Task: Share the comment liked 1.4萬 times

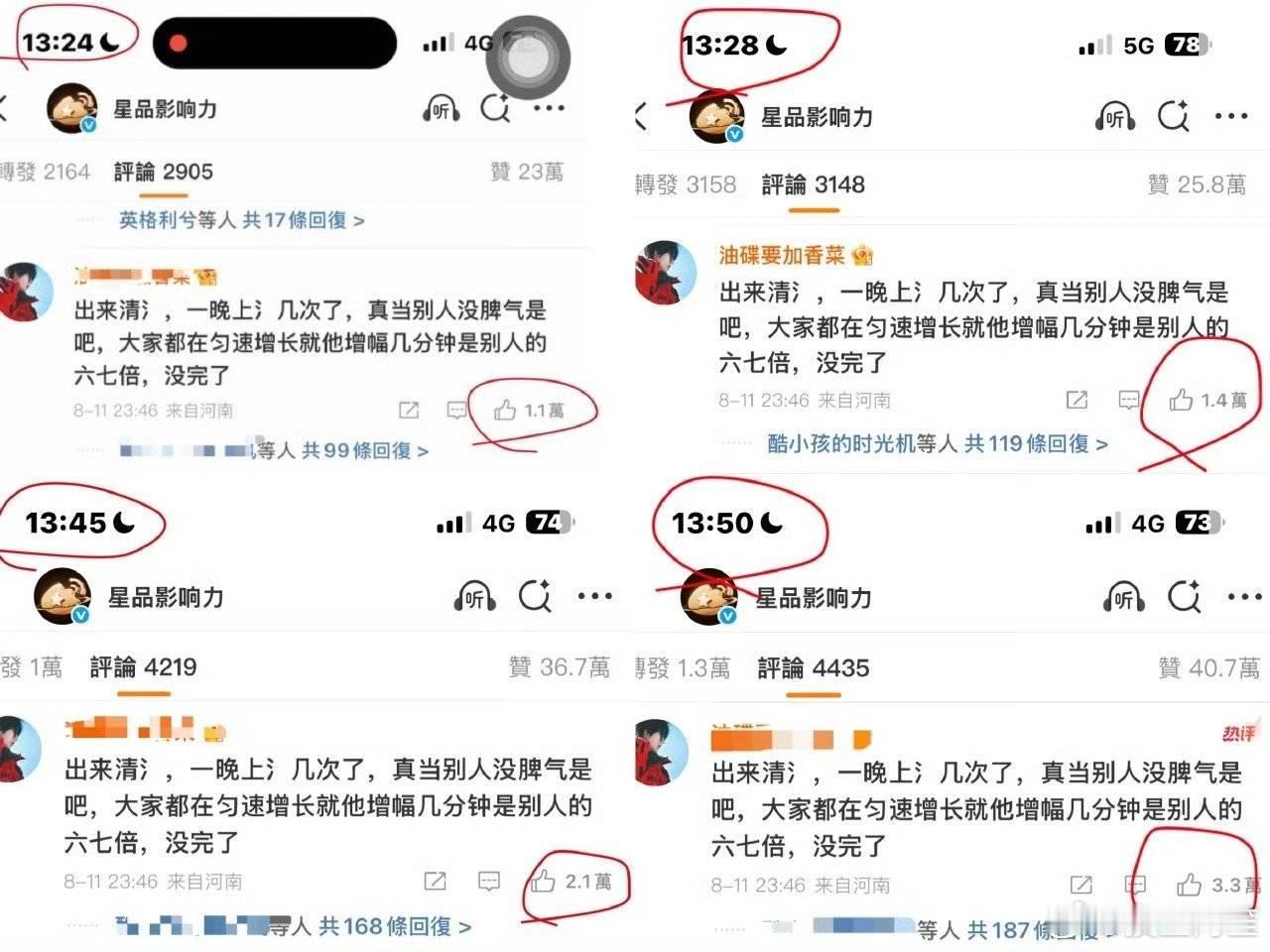Action: (1077, 400)
